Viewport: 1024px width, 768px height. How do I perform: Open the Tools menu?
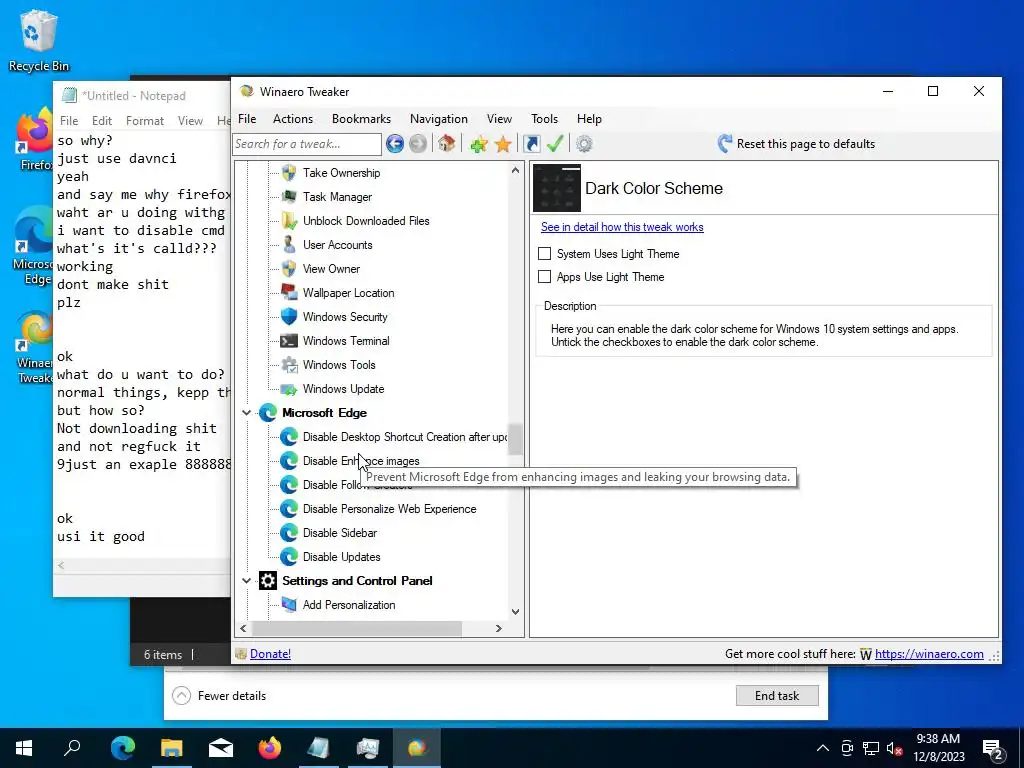[x=544, y=119]
